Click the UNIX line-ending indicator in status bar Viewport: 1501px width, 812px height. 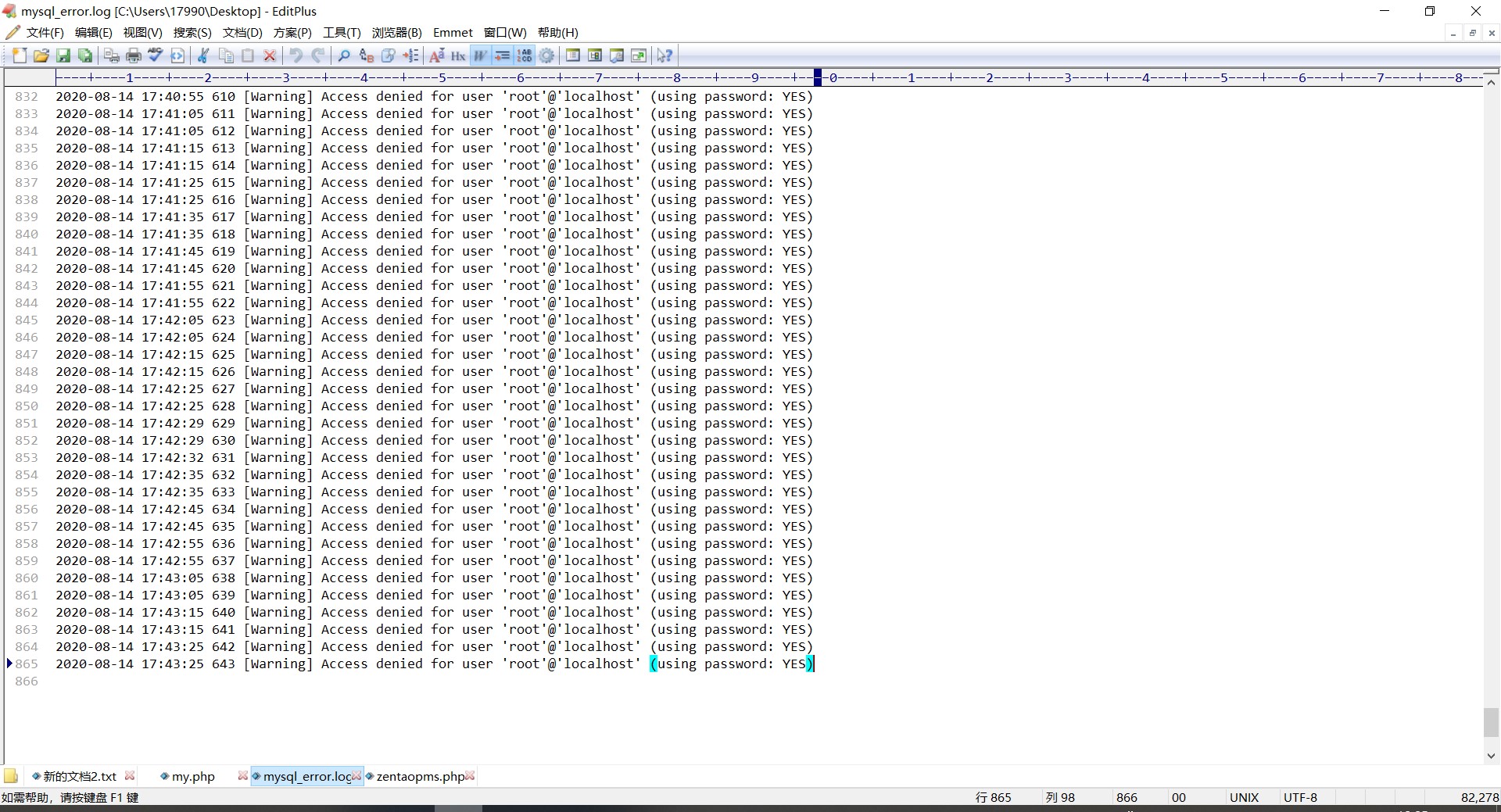[x=1244, y=797]
